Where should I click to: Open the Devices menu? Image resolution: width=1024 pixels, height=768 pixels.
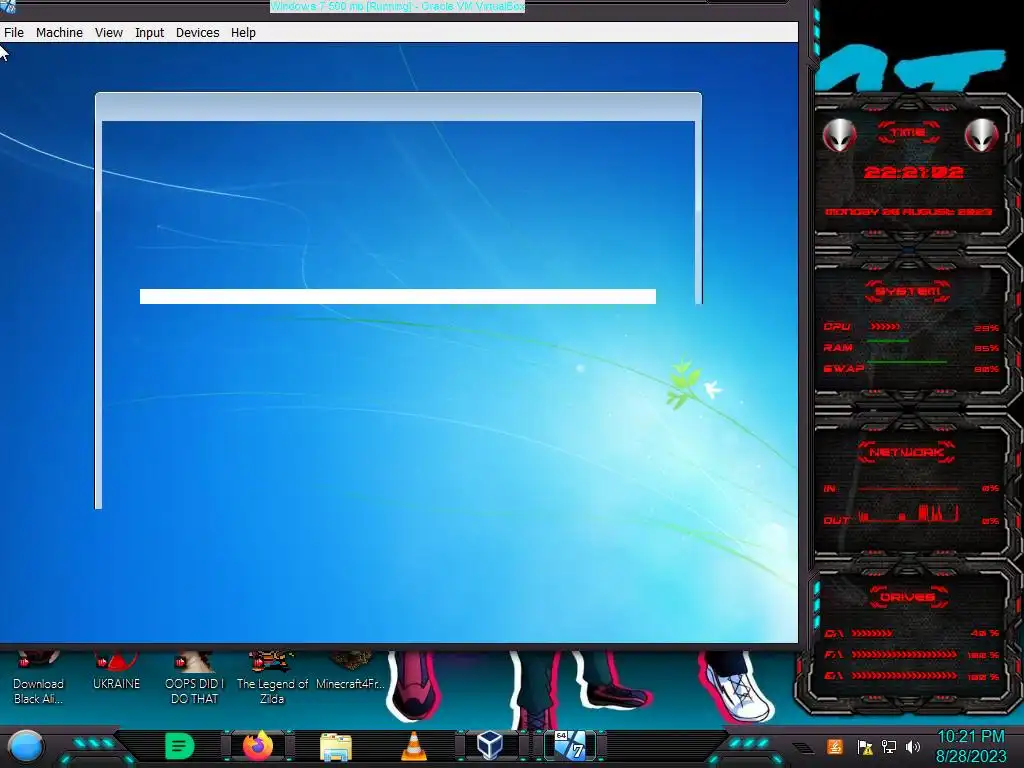click(197, 33)
